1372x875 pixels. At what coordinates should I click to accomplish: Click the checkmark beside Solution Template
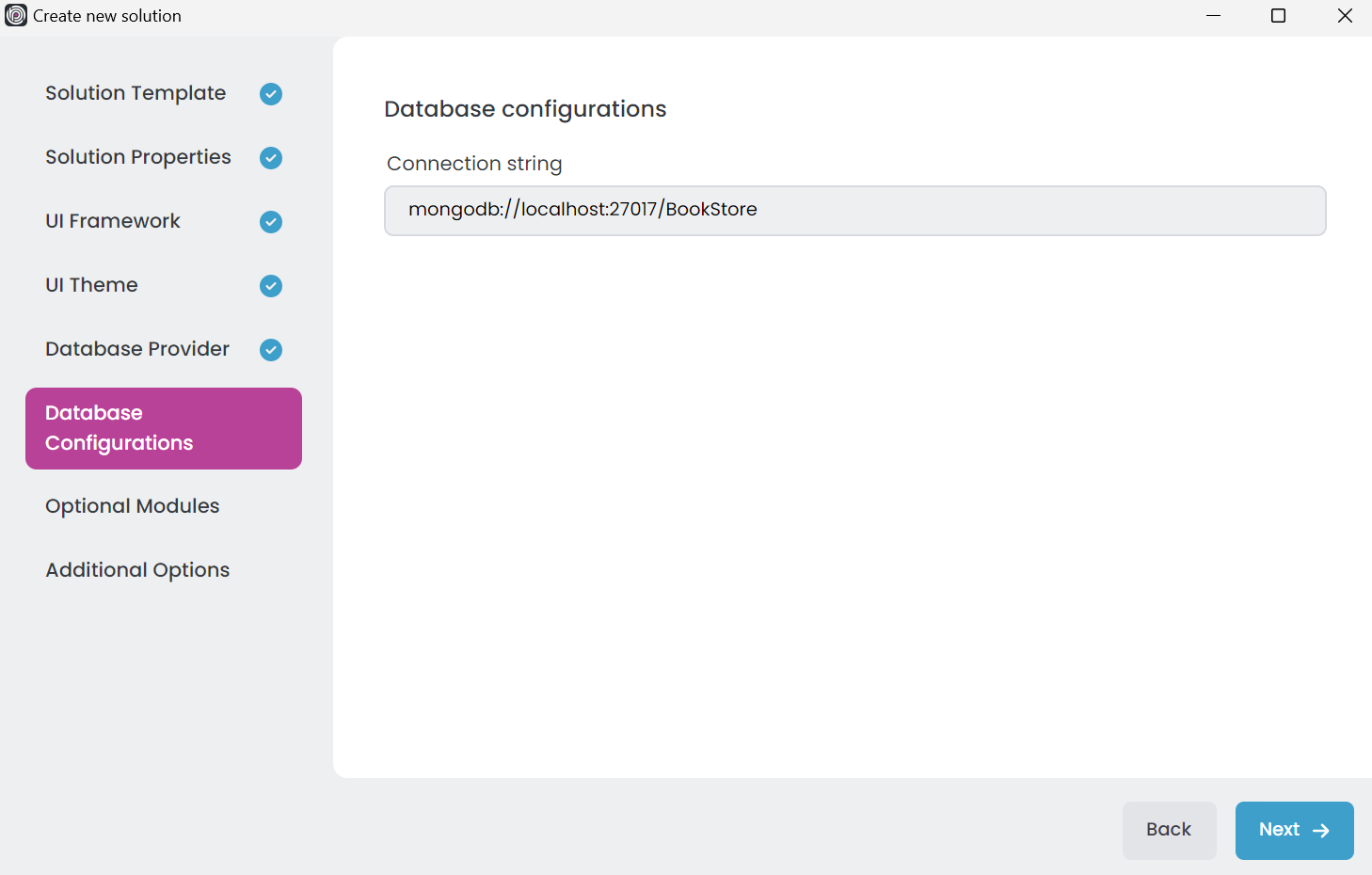271,94
